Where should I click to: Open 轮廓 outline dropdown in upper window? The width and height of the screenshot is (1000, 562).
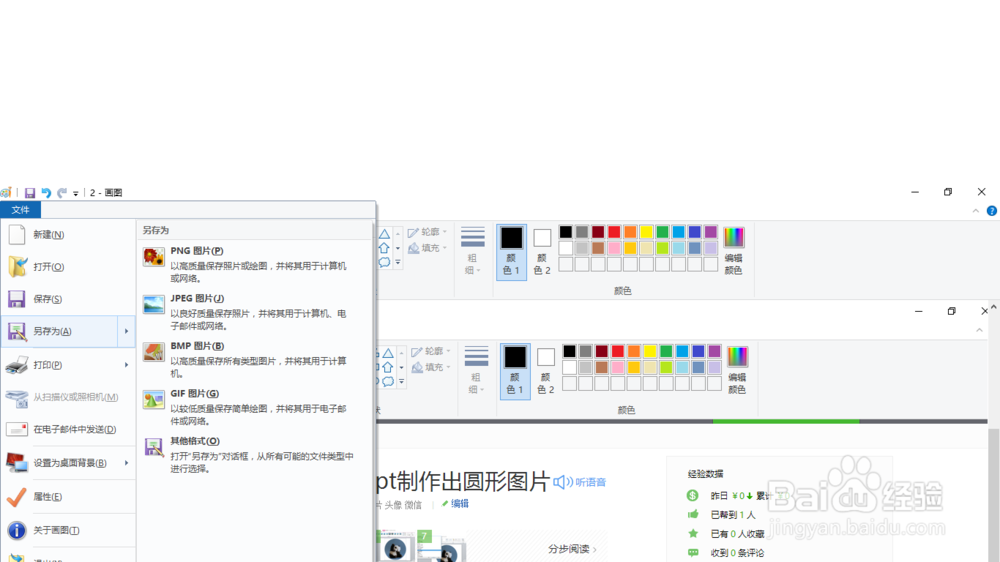(427, 232)
